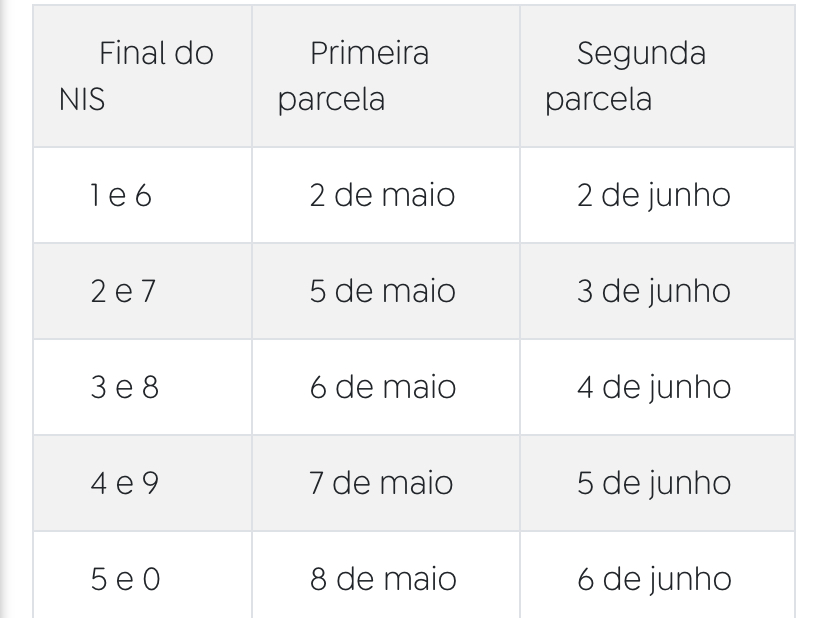Select the '5 de junho' cell
828x618 pixels.
point(654,483)
